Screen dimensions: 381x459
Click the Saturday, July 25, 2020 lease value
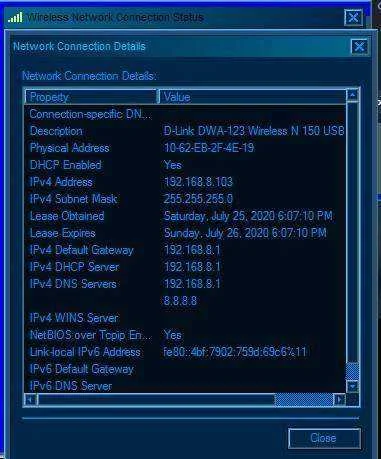(x=248, y=216)
